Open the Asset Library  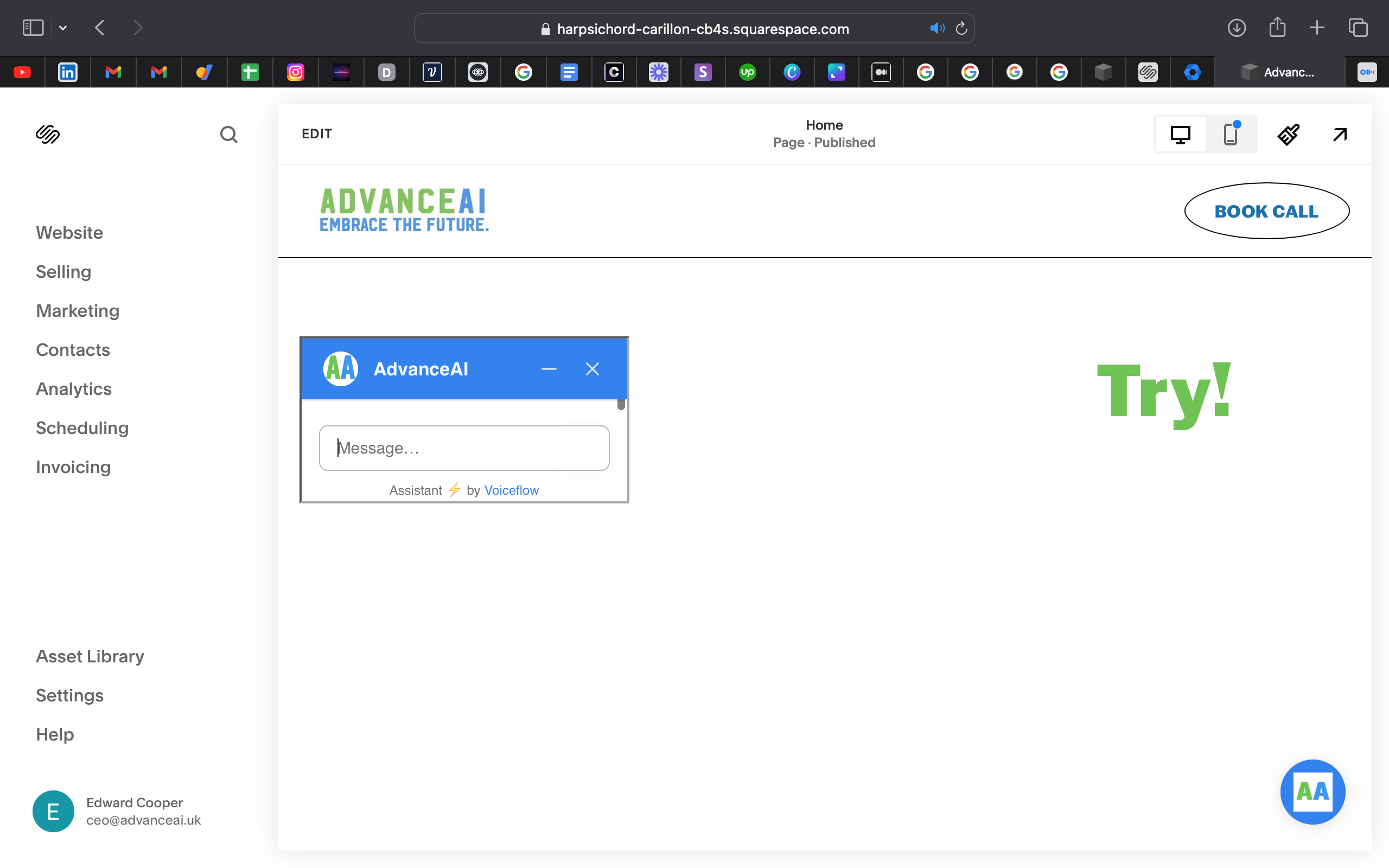pos(90,656)
